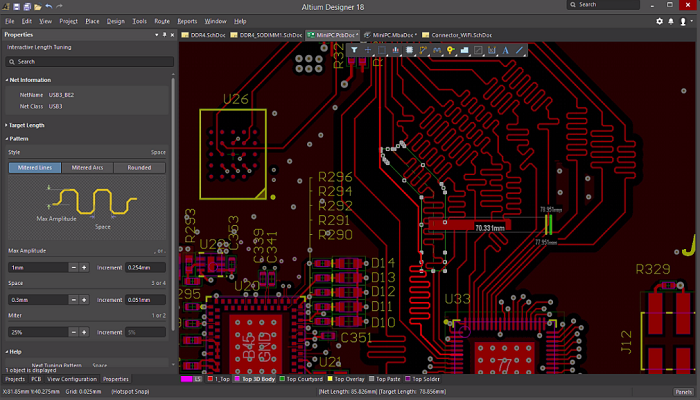Click the Undo arrow icon
This screenshot has height=400, width=700.
tap(49, 6)
